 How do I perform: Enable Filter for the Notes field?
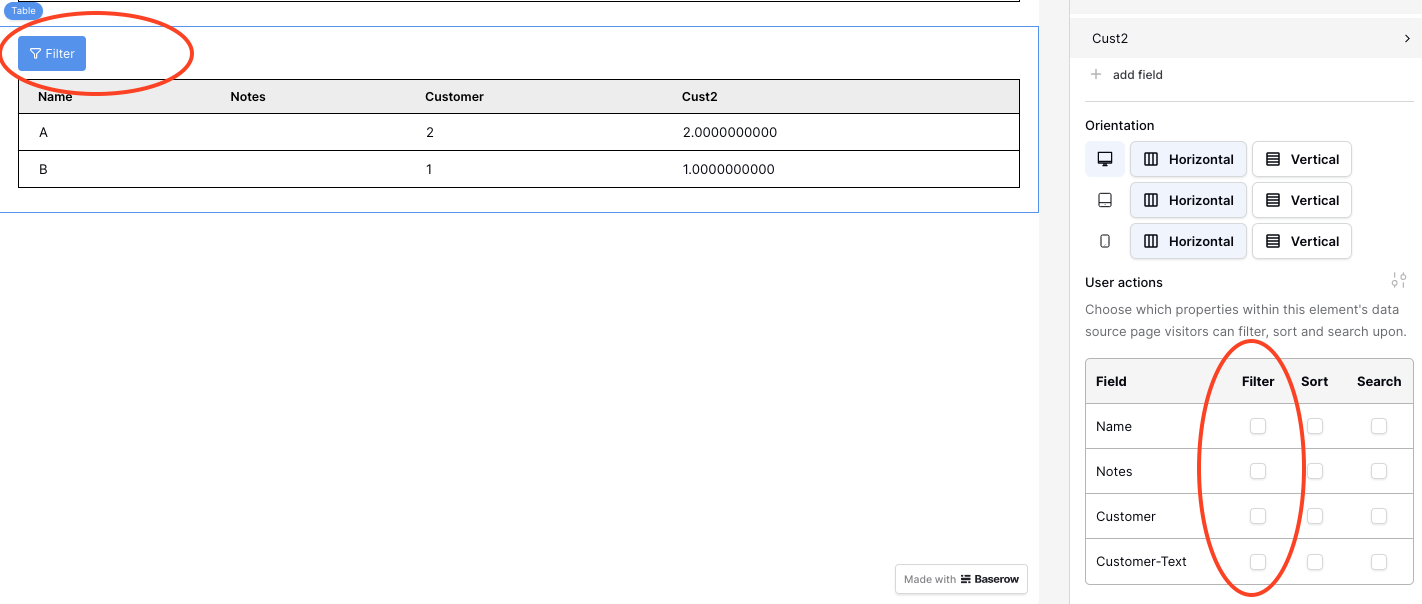pos(1258,471)
